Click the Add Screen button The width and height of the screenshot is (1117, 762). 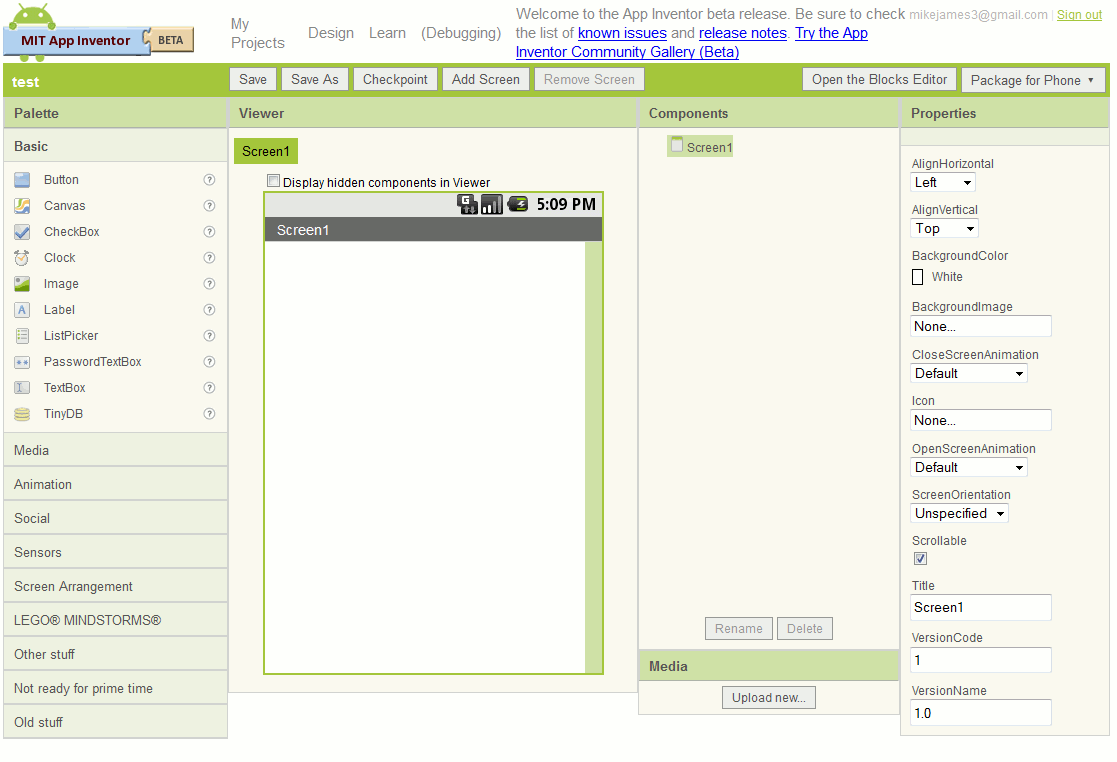tap(486, 80)
